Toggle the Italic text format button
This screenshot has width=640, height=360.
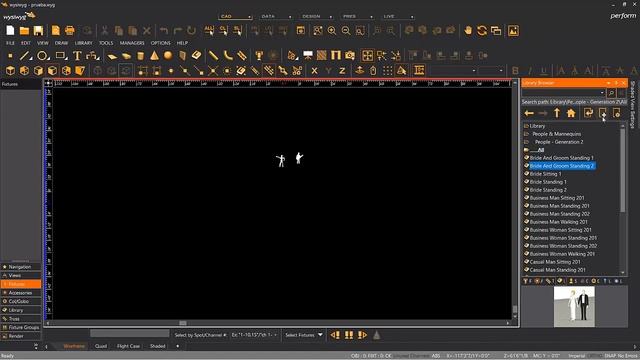[529, 71]
